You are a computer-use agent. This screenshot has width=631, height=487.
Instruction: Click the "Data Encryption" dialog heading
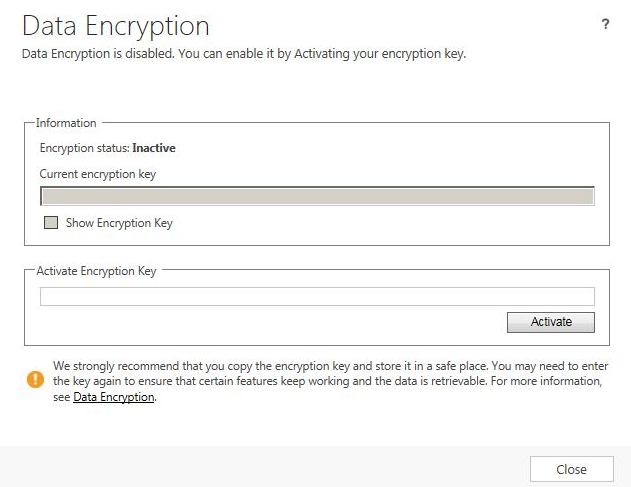(x=116, y=26)
